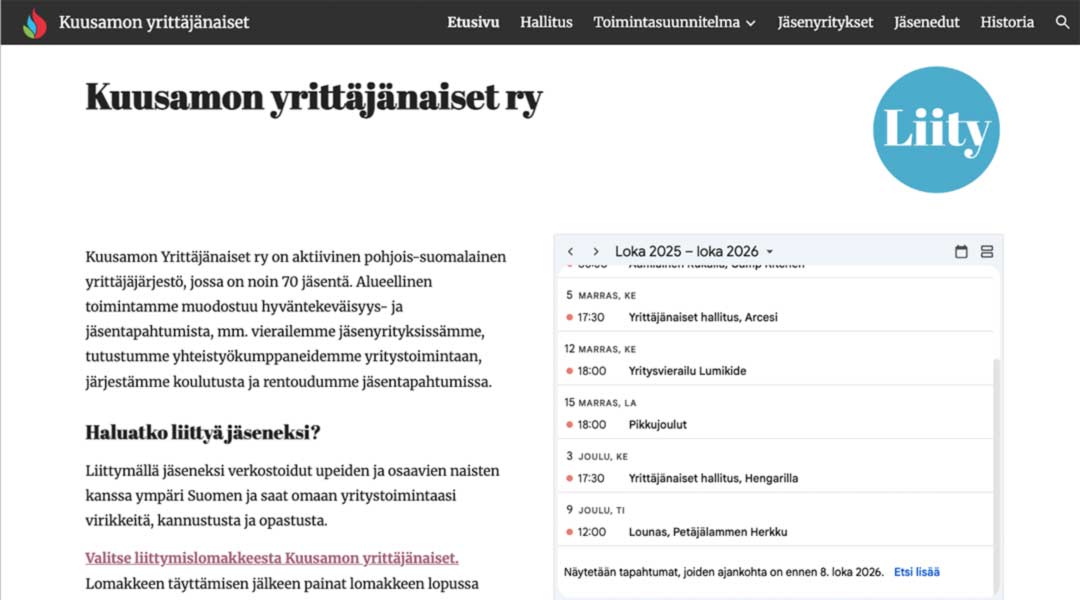Screen dimensions: 1080x600
Task: Open the Jäsenedut menu item
Action: [926, 21]
